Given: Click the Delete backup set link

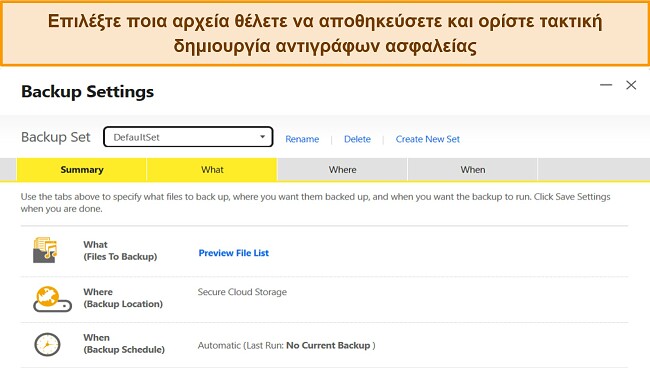Looking at the screenshot, I should (357, 139).
